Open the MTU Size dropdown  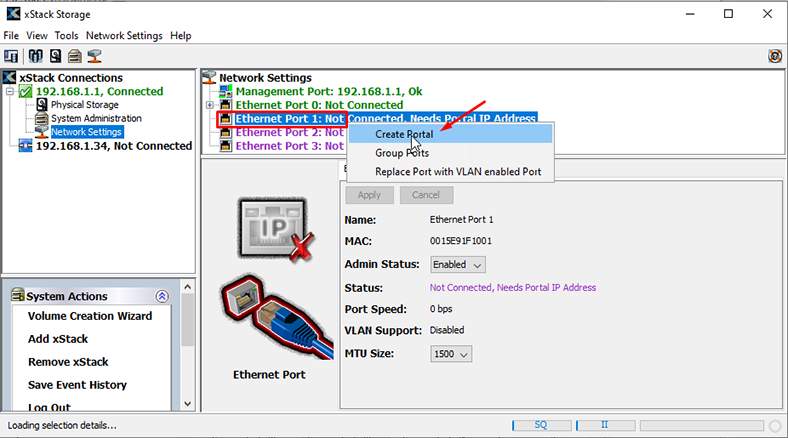coord(451,354)
